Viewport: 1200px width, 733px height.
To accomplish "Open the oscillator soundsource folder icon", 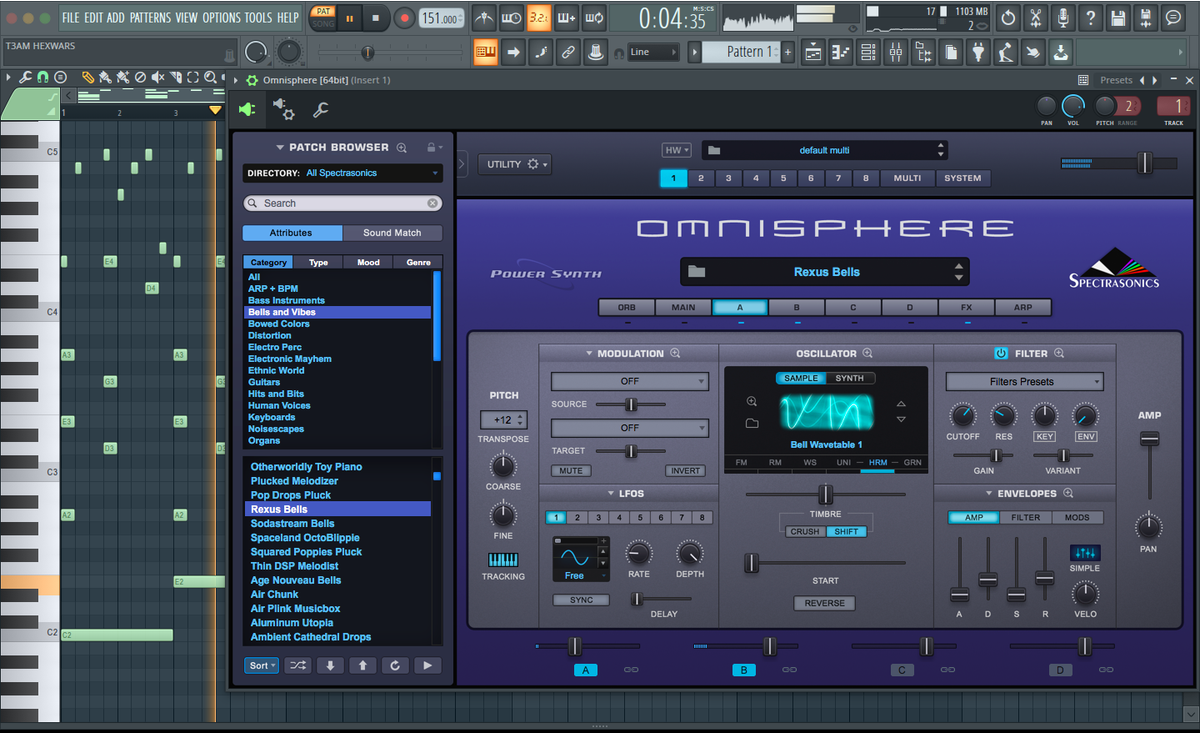I will pyautogui.click(x=752, y=423).
